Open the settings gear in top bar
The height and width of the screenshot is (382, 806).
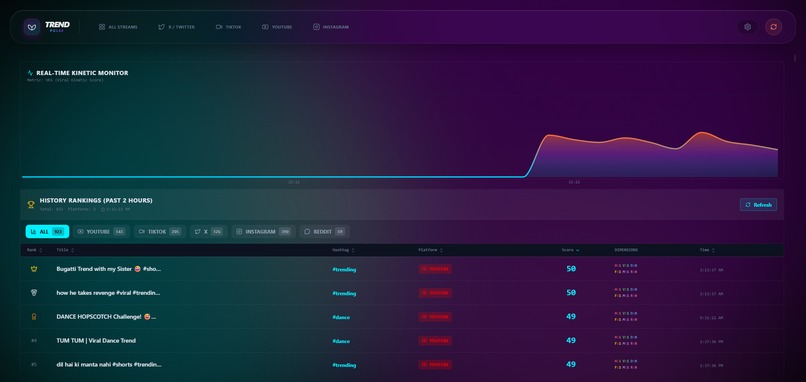(x=747, y=27)
